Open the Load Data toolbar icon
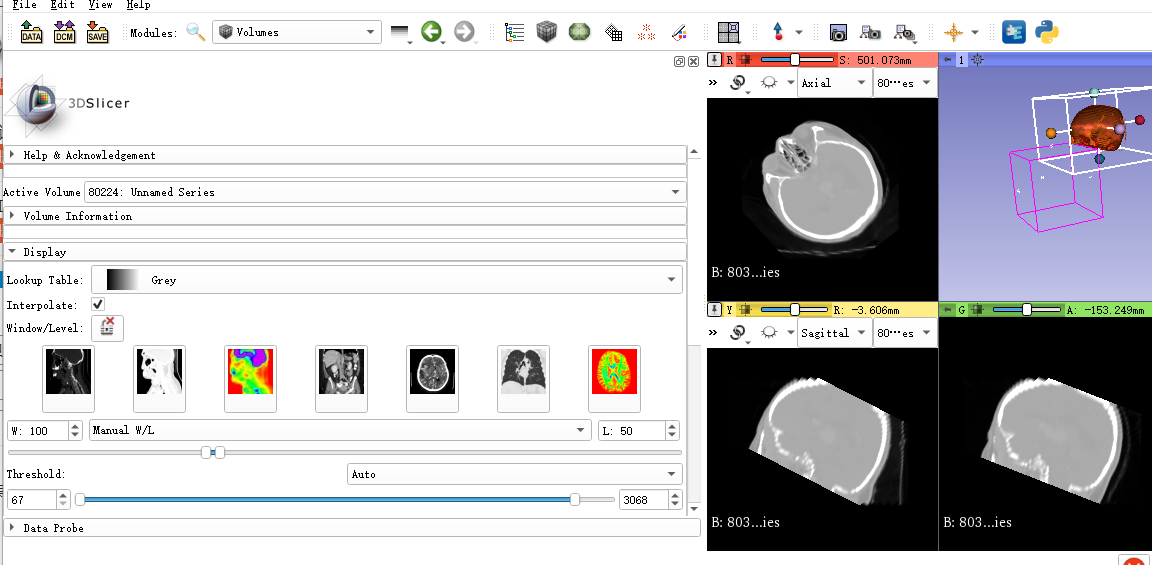Image resolution: width=1152 pixels, height=565 pixels. tap(32, 32)
